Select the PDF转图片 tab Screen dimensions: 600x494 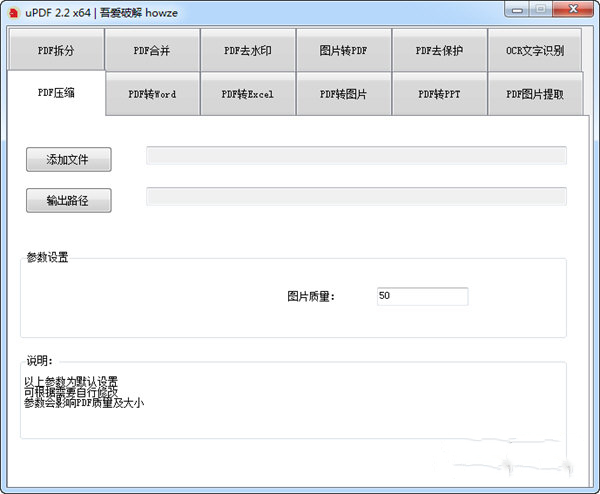click(343, 94)
